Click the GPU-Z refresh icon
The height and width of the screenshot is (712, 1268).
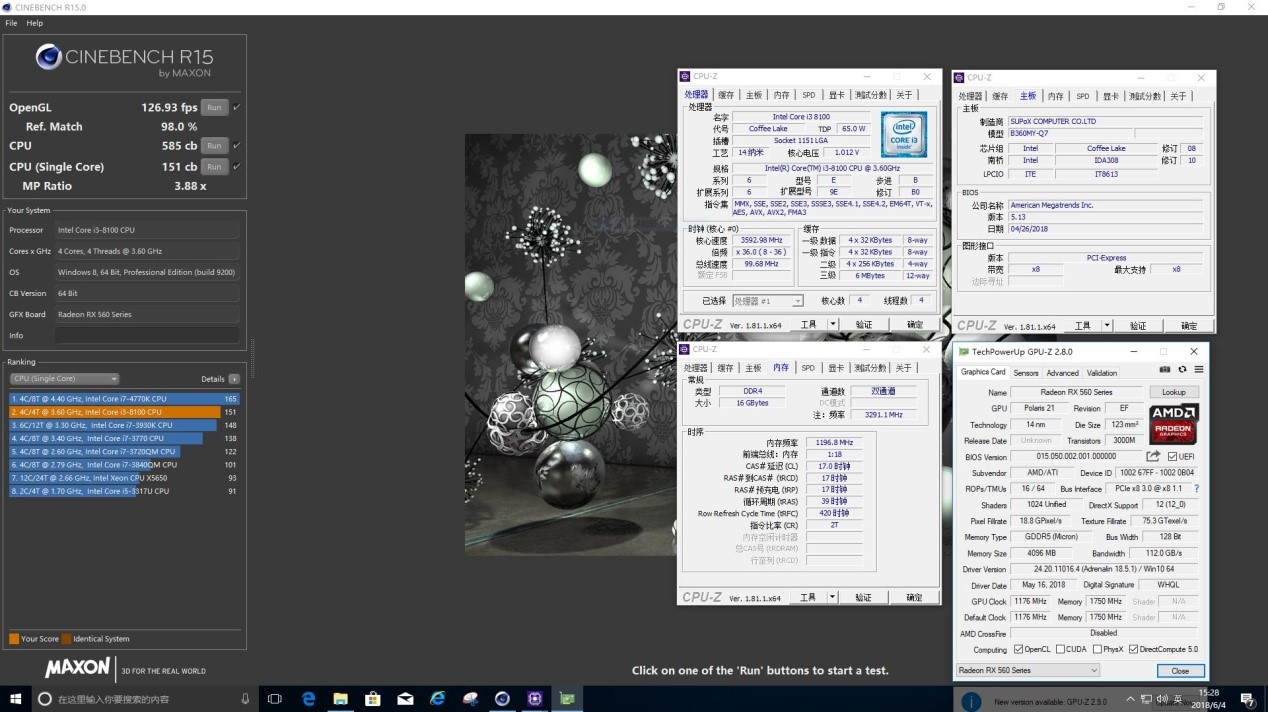point(1182,369)
